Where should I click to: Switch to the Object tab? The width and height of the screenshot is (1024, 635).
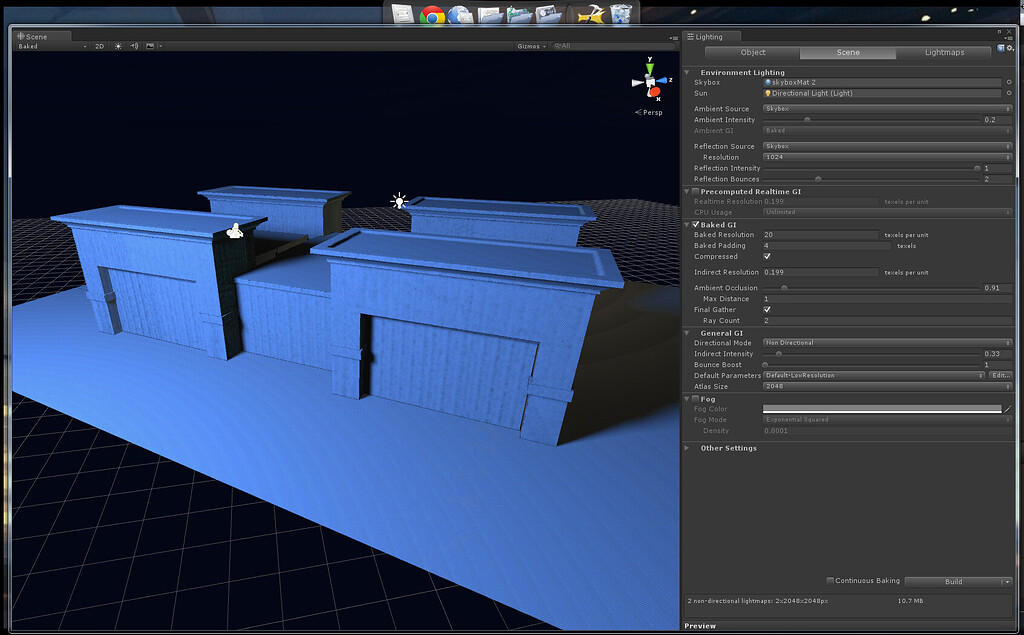[752, 52]
